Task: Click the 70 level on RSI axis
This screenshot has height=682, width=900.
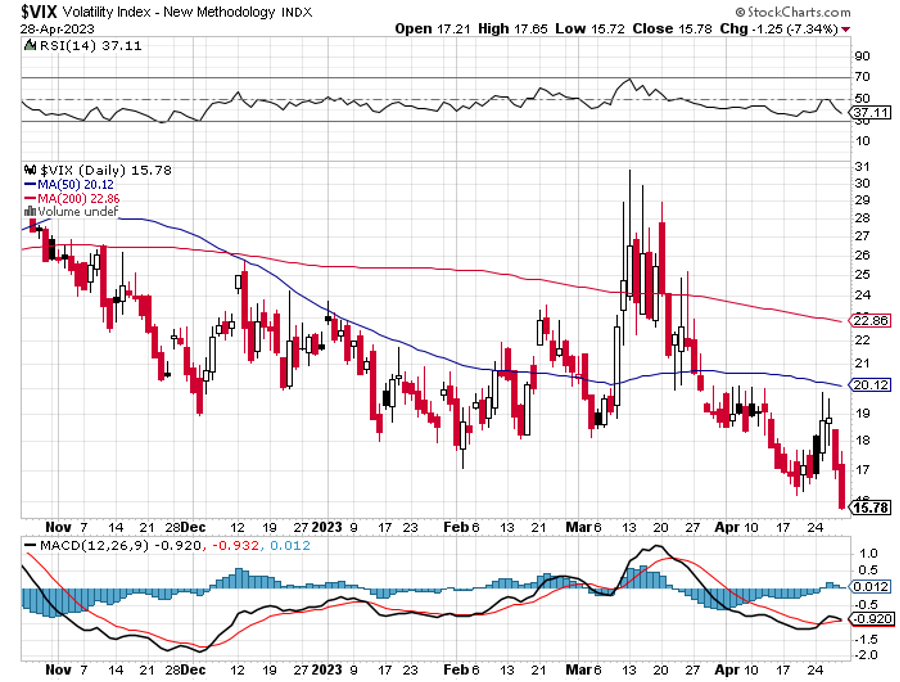Action: 862,76
